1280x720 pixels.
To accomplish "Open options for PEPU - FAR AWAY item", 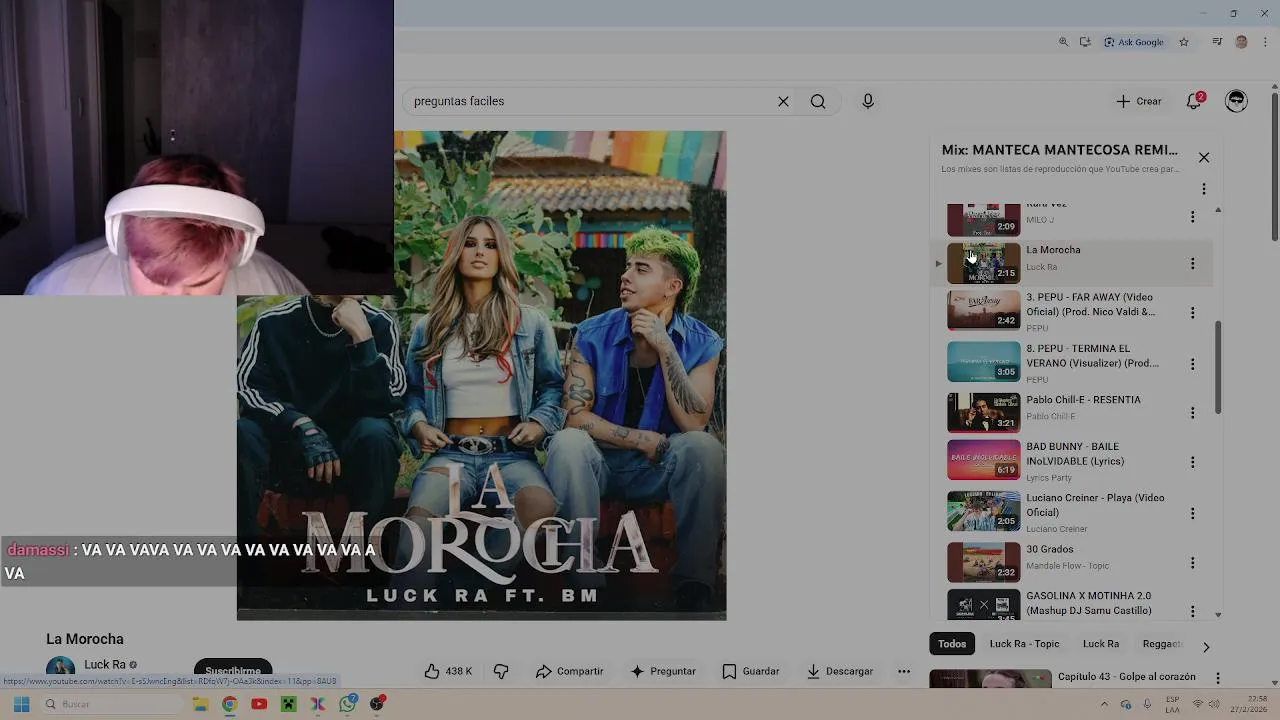I will point(1192,313).
